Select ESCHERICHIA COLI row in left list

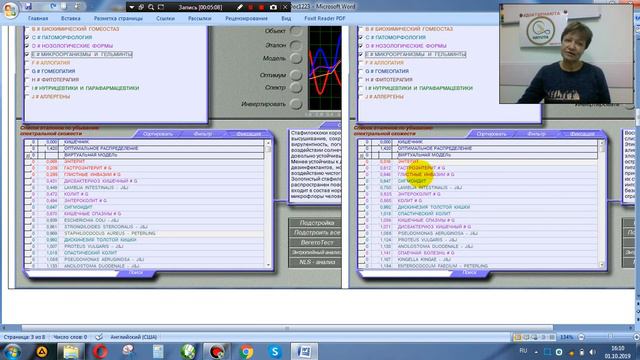pos(144,220)
